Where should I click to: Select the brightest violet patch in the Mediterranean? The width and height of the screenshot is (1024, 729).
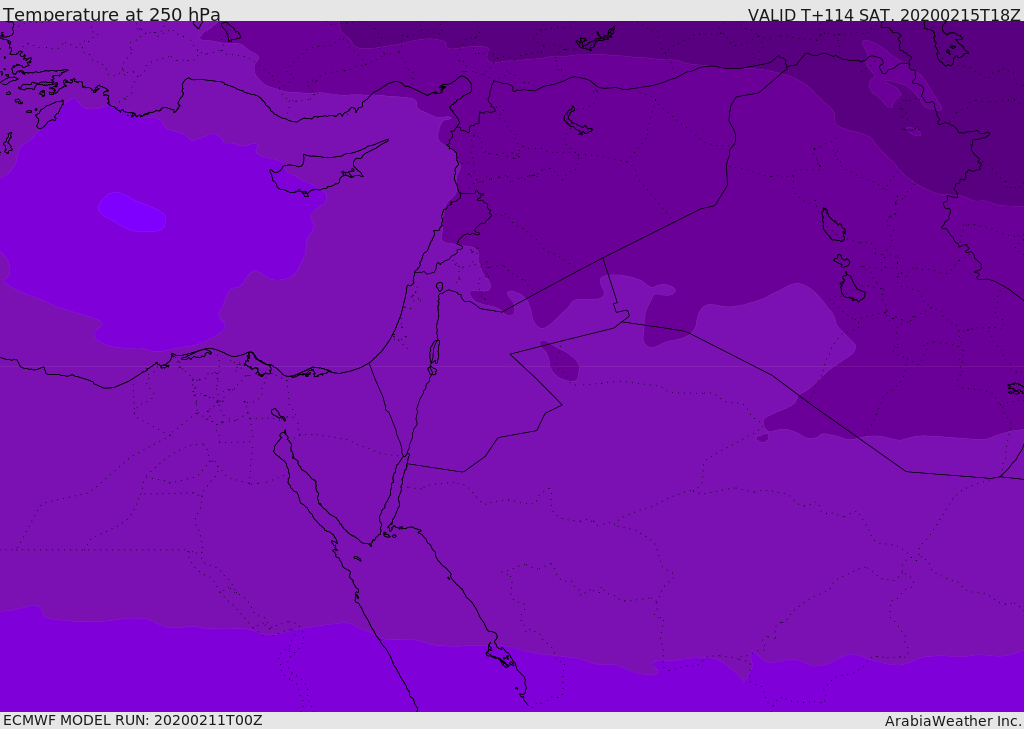pos(132,212)
